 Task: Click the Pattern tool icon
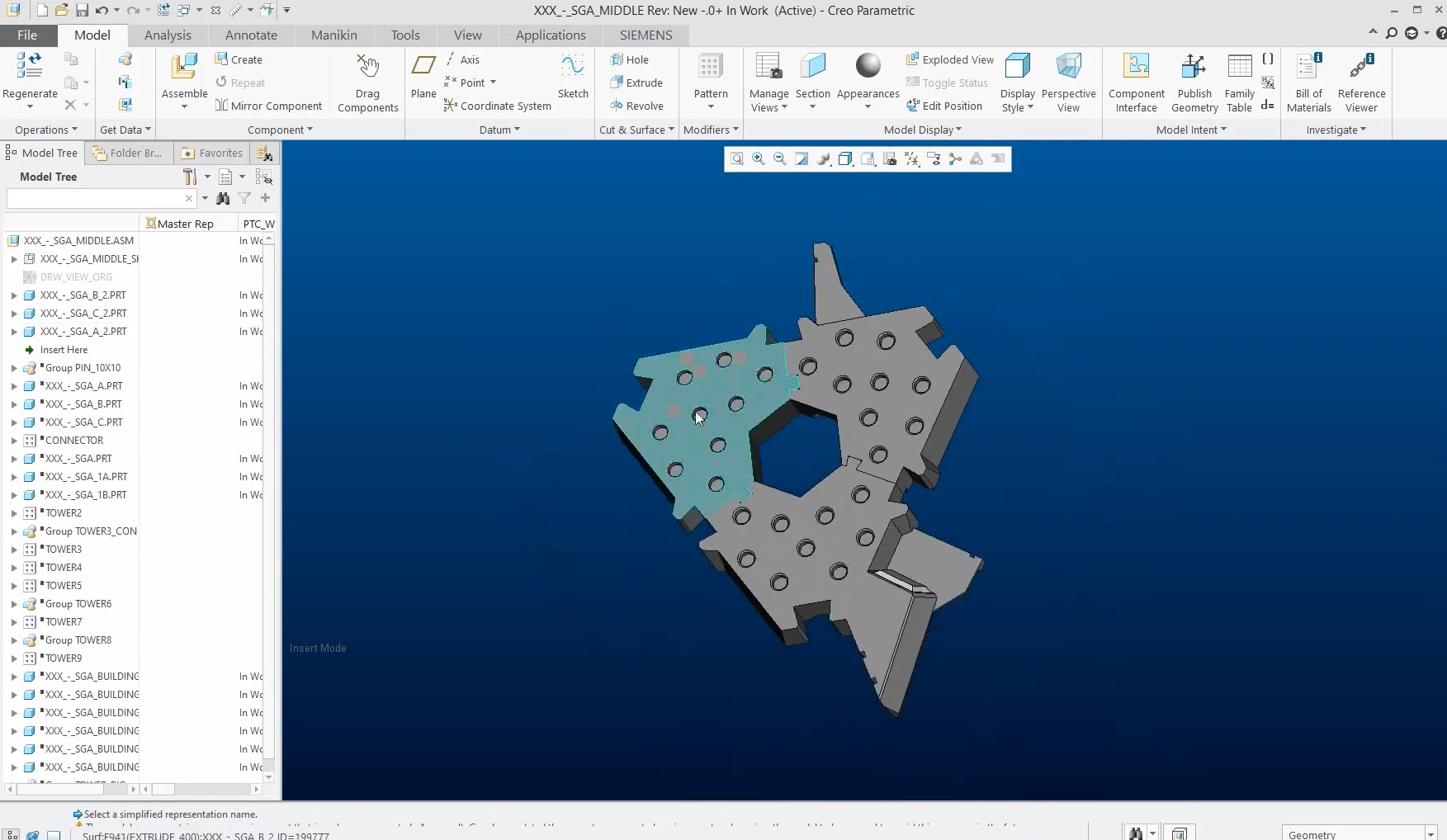[710, 66]
